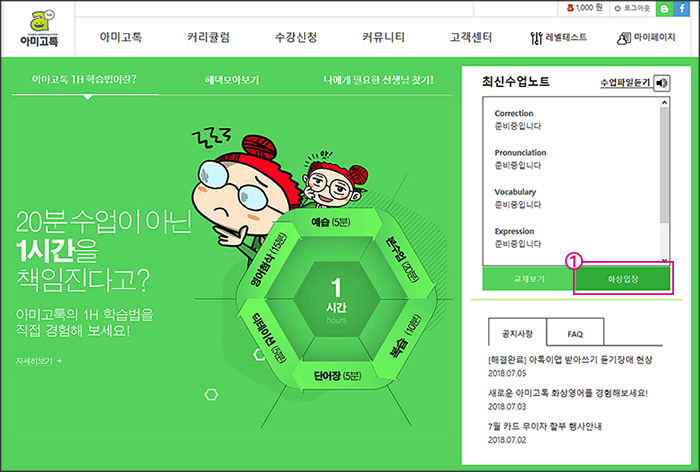
Task: Open the 커리큘럼 menu
Action: point(208,37)
